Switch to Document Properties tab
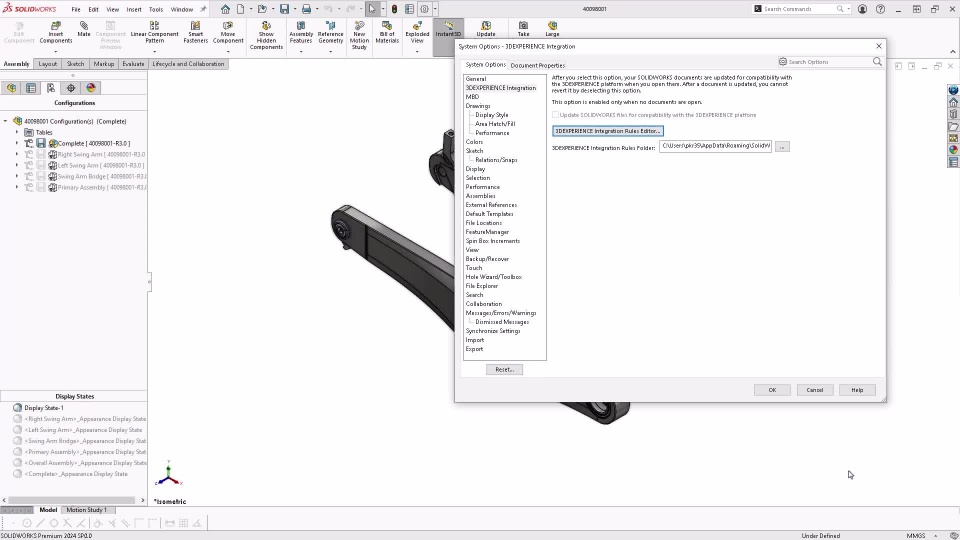The height and width of the screenshot is (540, 960). point(538,66)
